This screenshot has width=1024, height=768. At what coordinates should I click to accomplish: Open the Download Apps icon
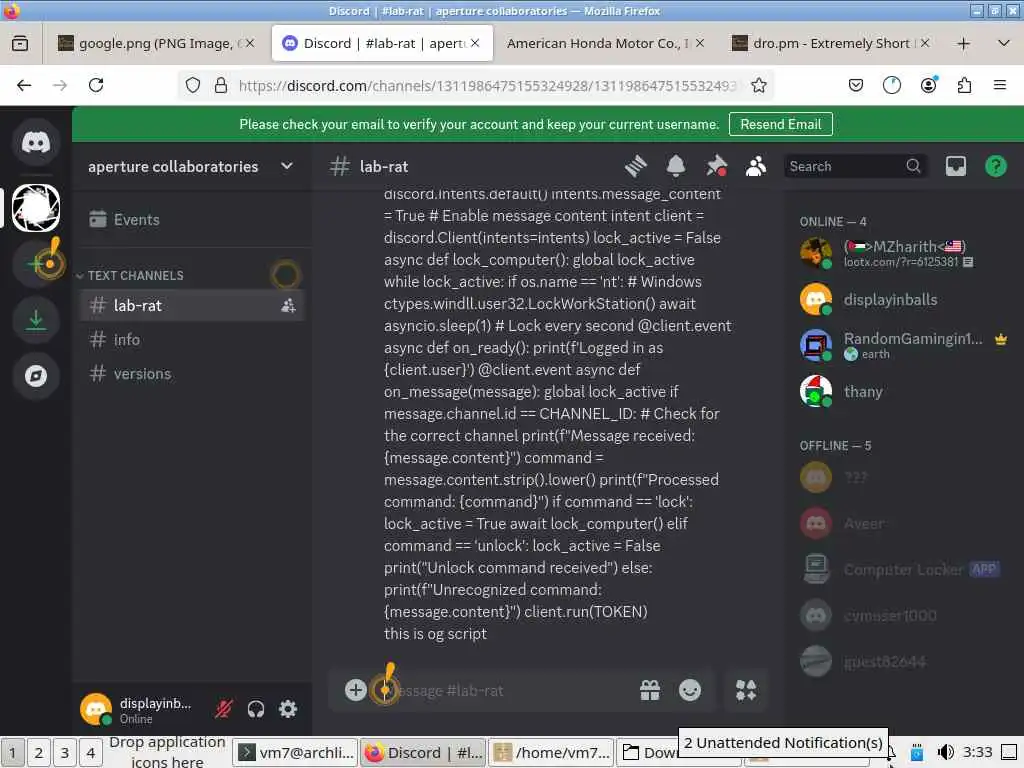[x=36, y=319]
